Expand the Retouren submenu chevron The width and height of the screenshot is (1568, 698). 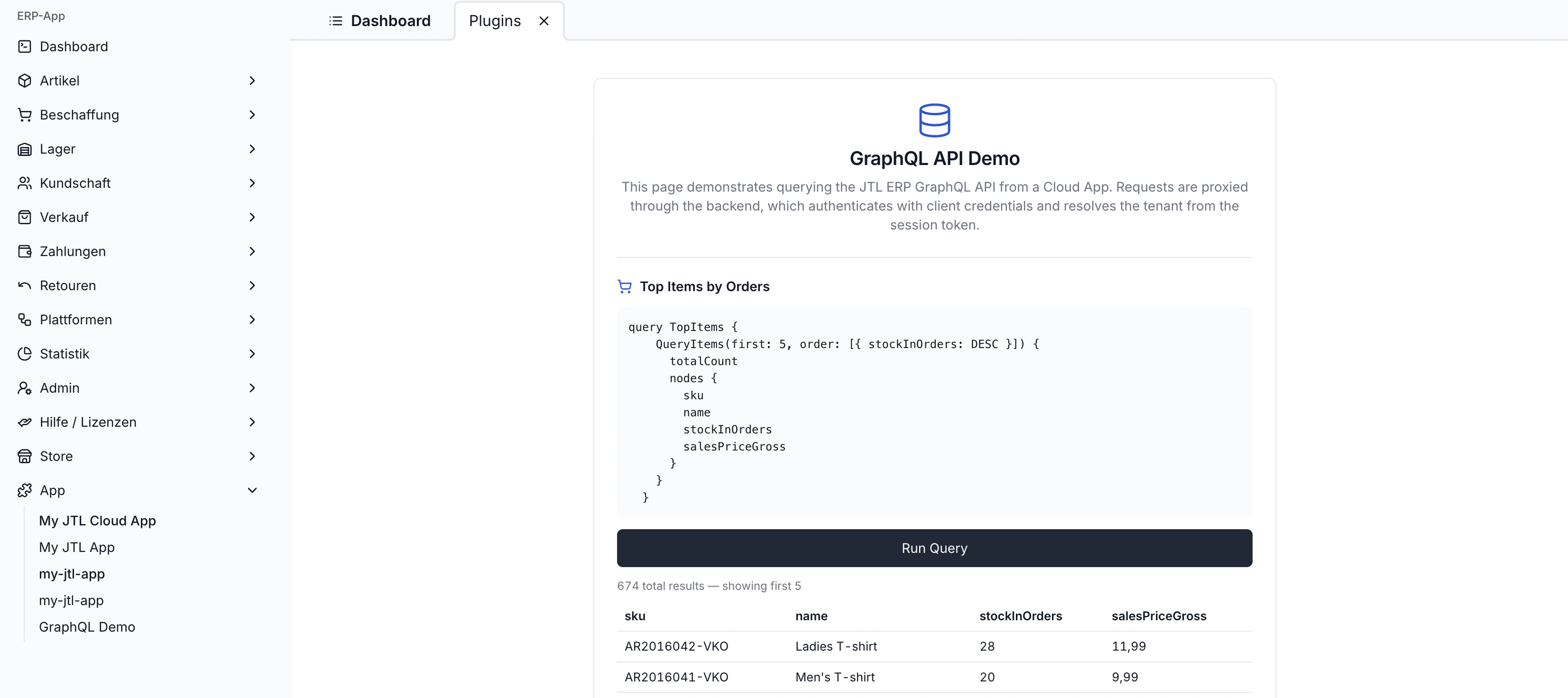(252, 285)
